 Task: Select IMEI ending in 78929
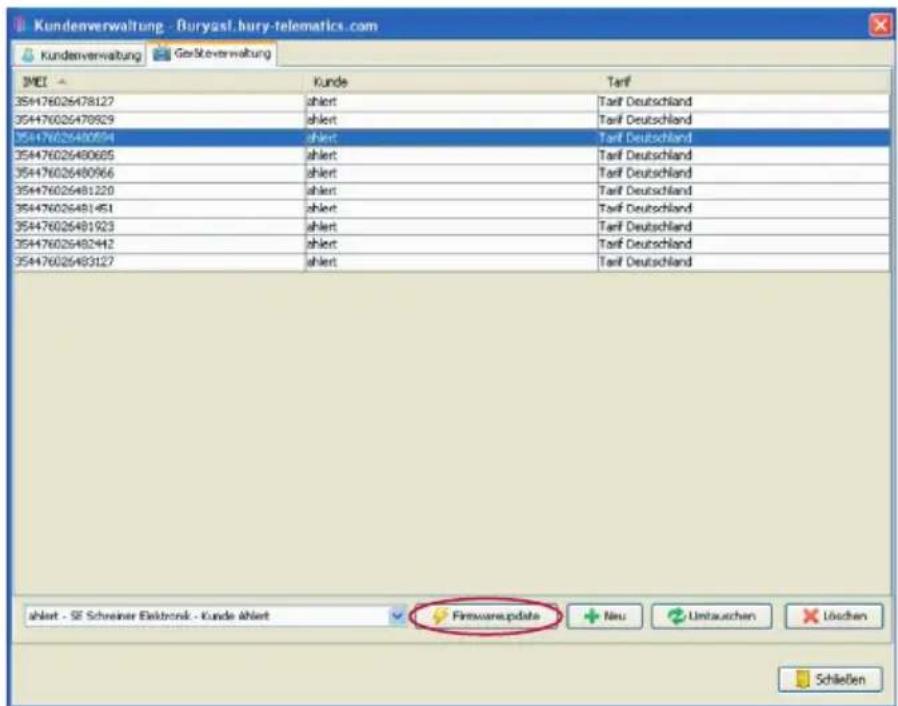point(64,120)
